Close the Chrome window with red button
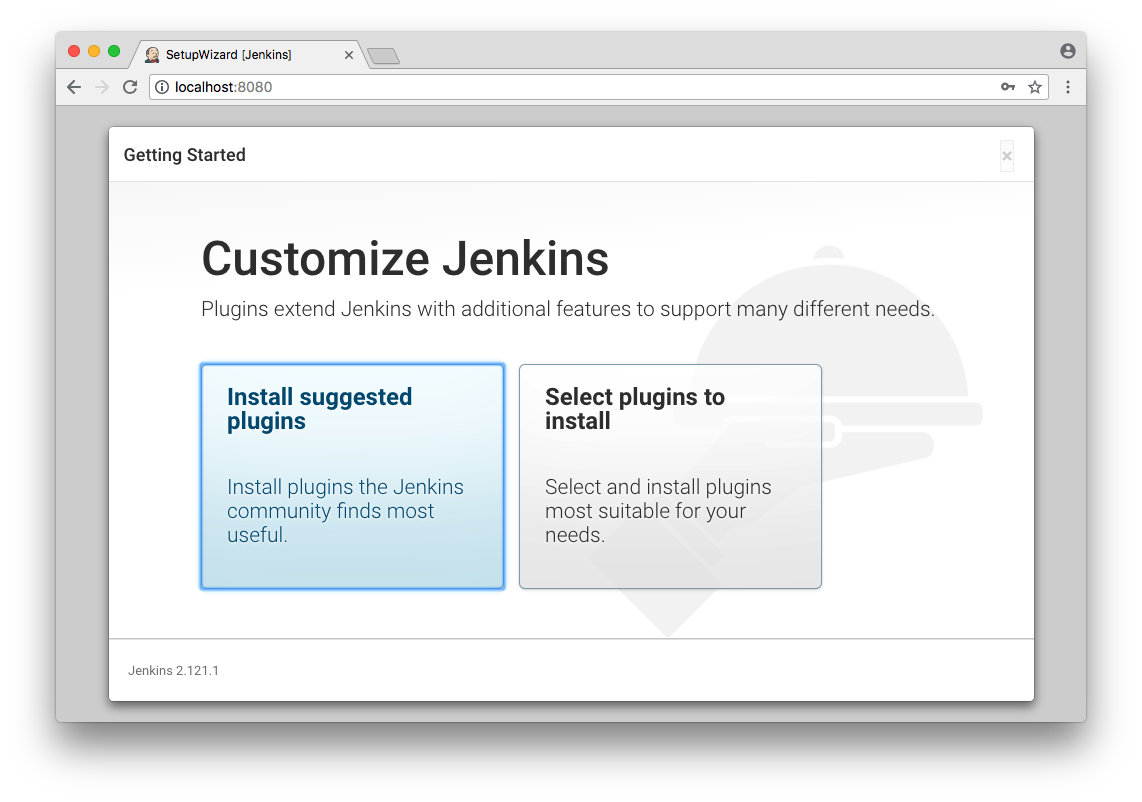Viewport: 1142px width, 802px height. 74,51
